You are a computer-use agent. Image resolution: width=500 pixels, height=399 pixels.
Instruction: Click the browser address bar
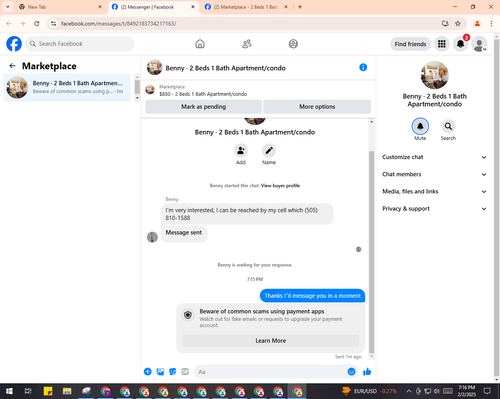point(247,23)
